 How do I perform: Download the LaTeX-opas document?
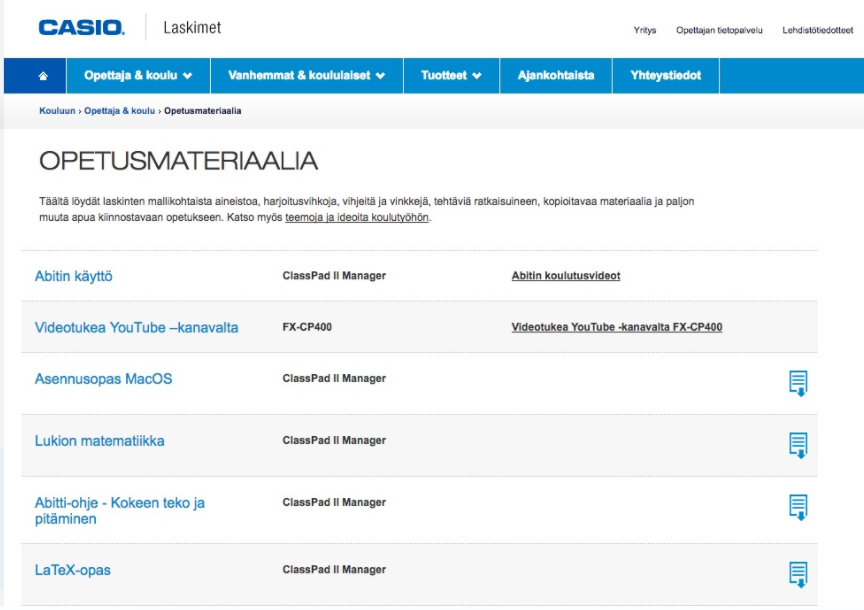pyautogui.click(x=798, y=574)
